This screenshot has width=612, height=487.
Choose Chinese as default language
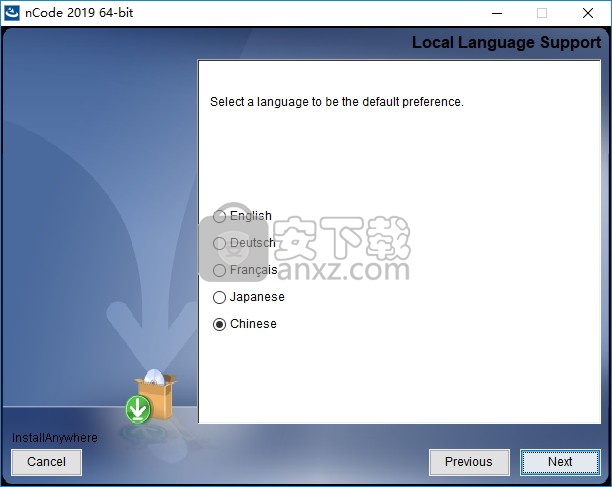219,324
